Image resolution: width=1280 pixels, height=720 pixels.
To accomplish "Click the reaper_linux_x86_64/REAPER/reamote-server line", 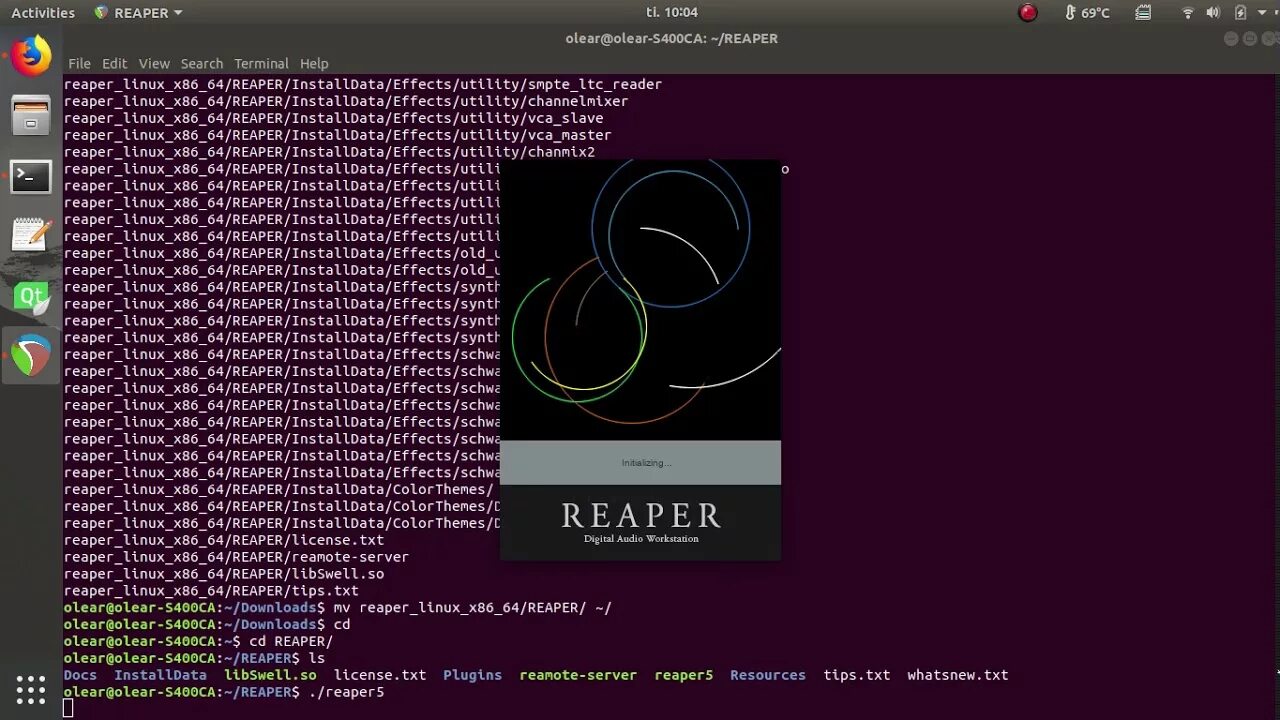I will click(236, 557).
